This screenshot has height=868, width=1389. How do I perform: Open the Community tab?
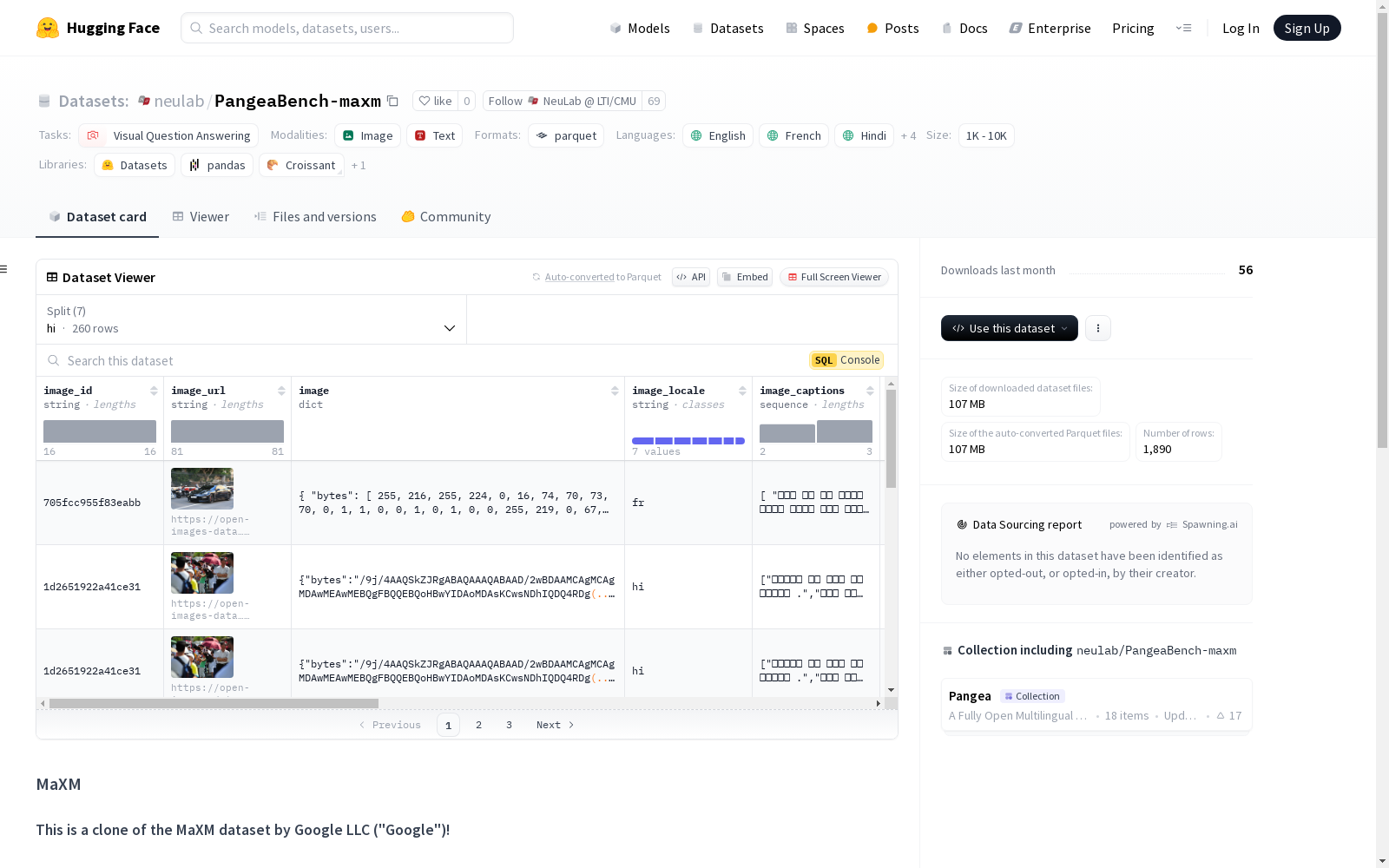point(446,217)
